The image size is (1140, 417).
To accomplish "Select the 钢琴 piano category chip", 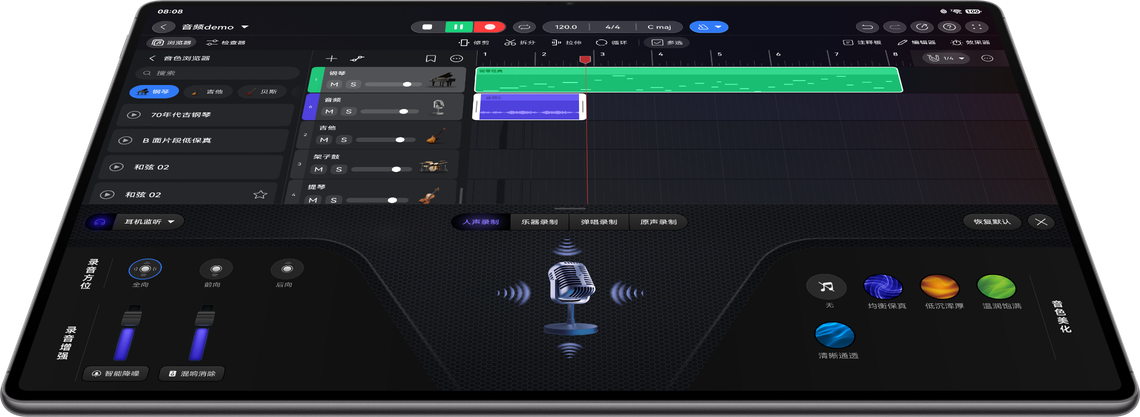I will [x=154, y=92].
